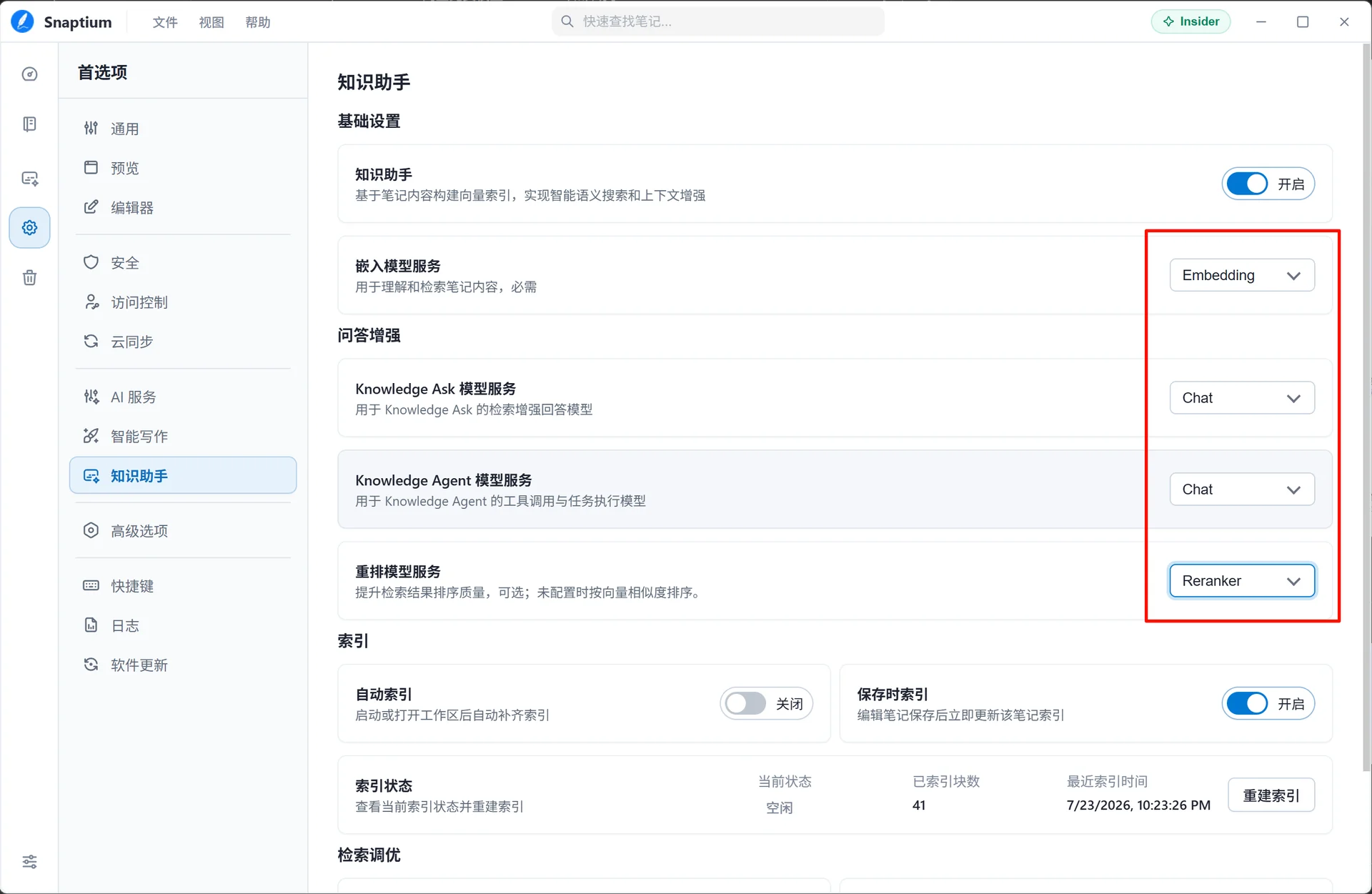
Task: Open 快捷键 preferences page
Action: tap(183, 586)
